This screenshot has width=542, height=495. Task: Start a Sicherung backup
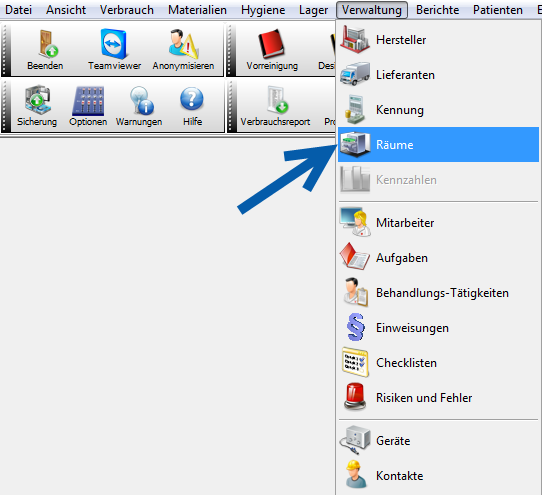[x=37, y=106]
